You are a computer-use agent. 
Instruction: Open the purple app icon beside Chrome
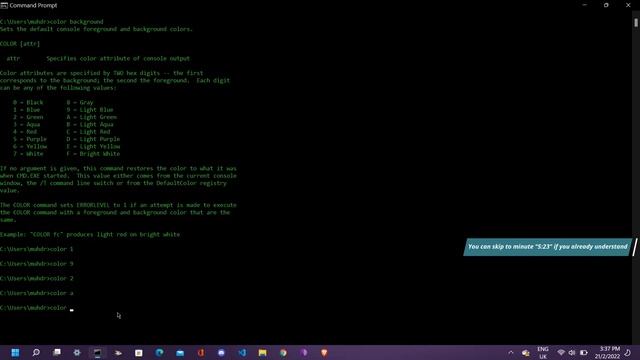pyautogui.click(x=304, y=353)
